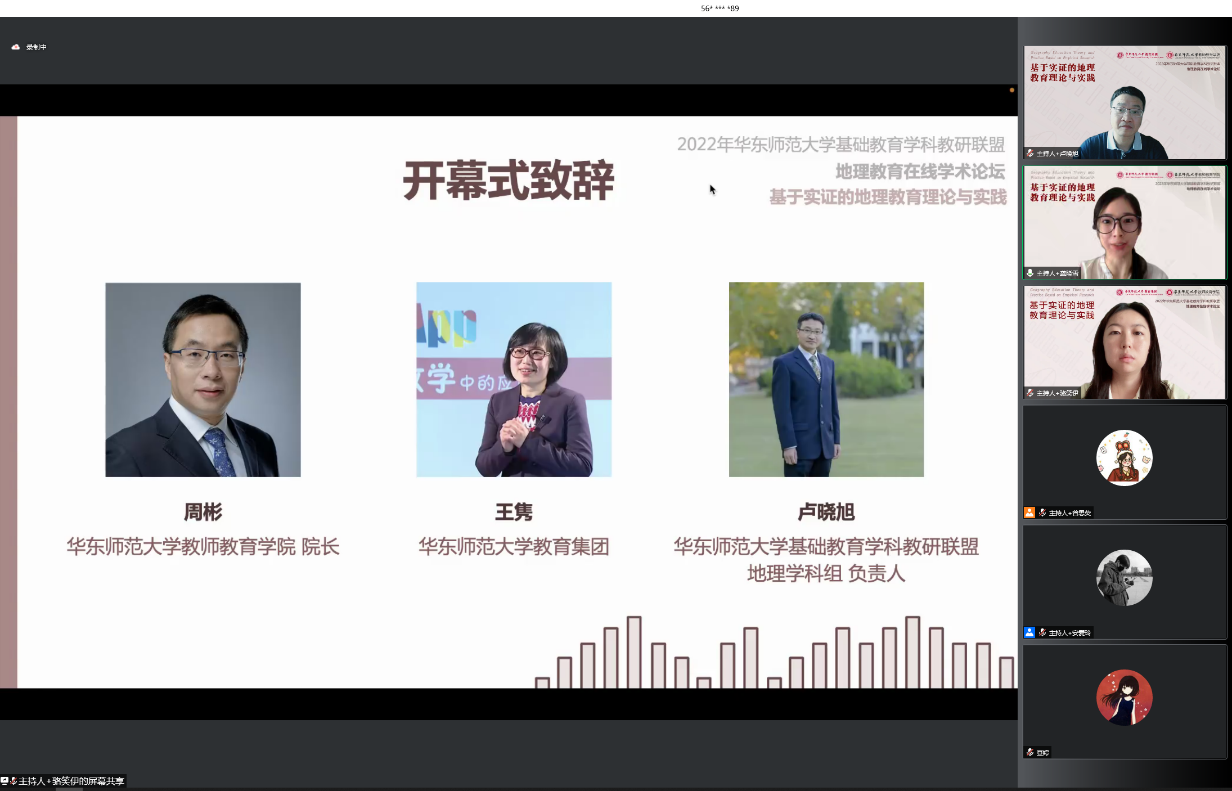Click the muted mic icon beside the blue user badge
1232x791 pixels.
point(1042,633)
